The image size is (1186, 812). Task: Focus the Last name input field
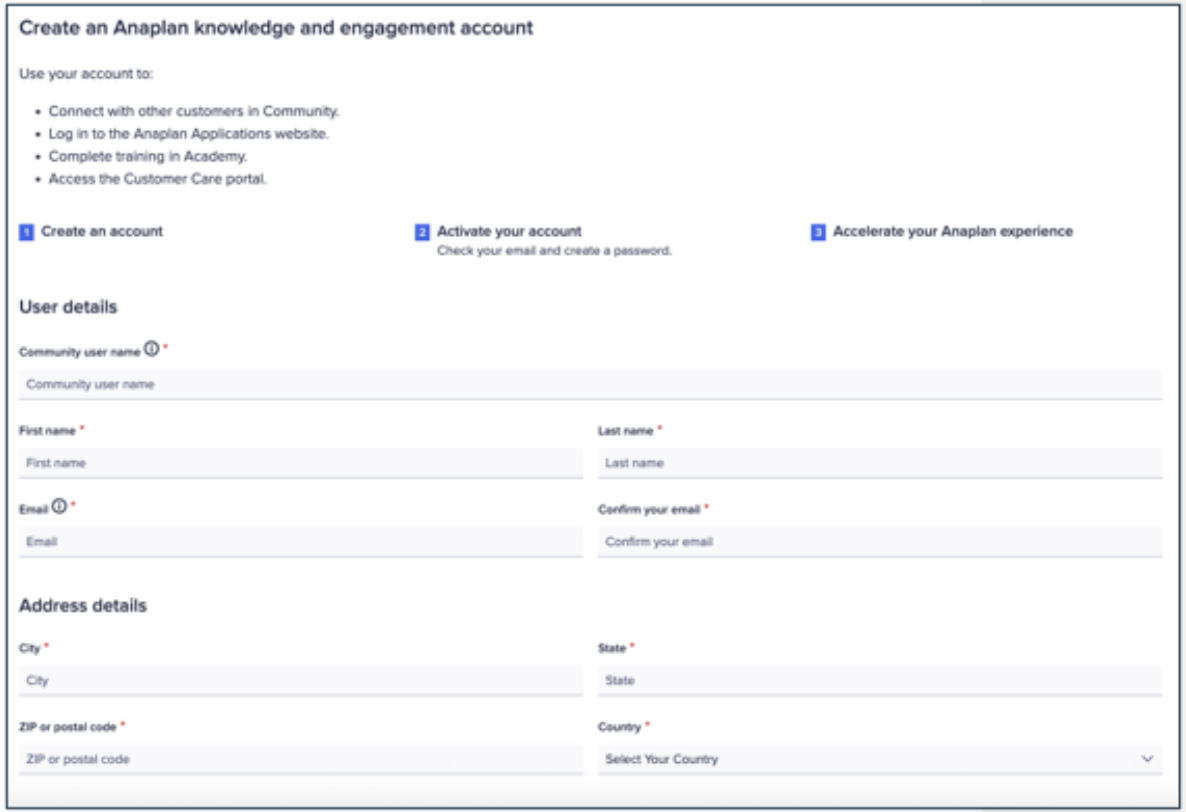pos(880,463)
